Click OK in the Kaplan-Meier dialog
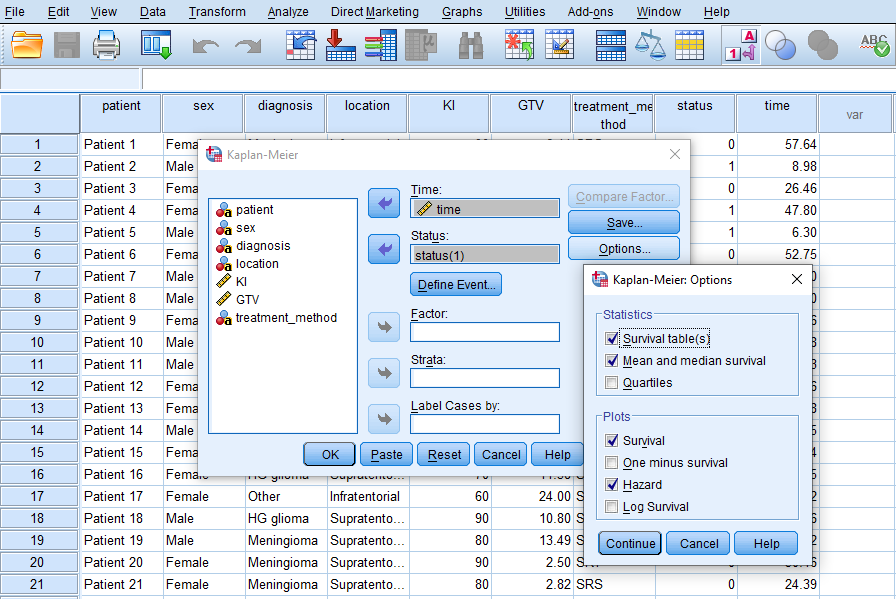The height and width of the screenshot is (599, 896). (x=330, y=454)
